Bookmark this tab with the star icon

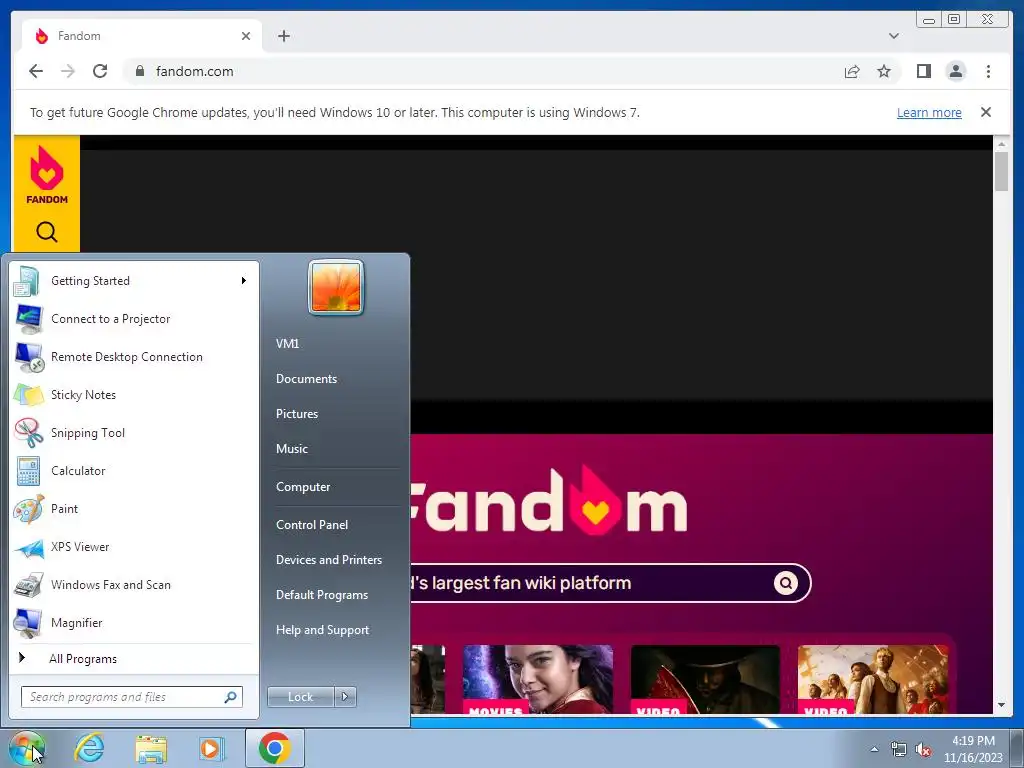click(x=884, y=71)
